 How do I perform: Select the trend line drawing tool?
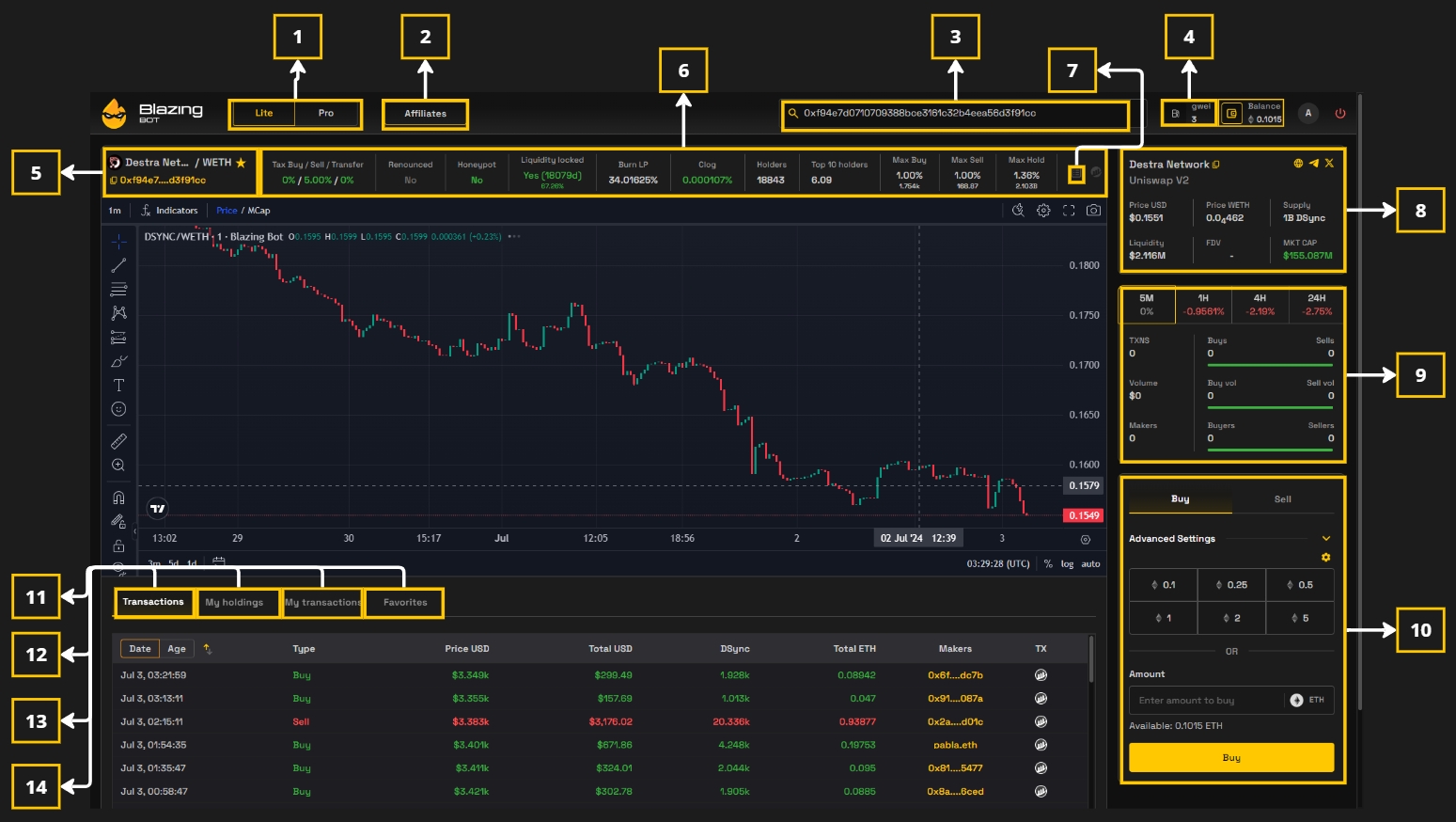coord(118,266)
